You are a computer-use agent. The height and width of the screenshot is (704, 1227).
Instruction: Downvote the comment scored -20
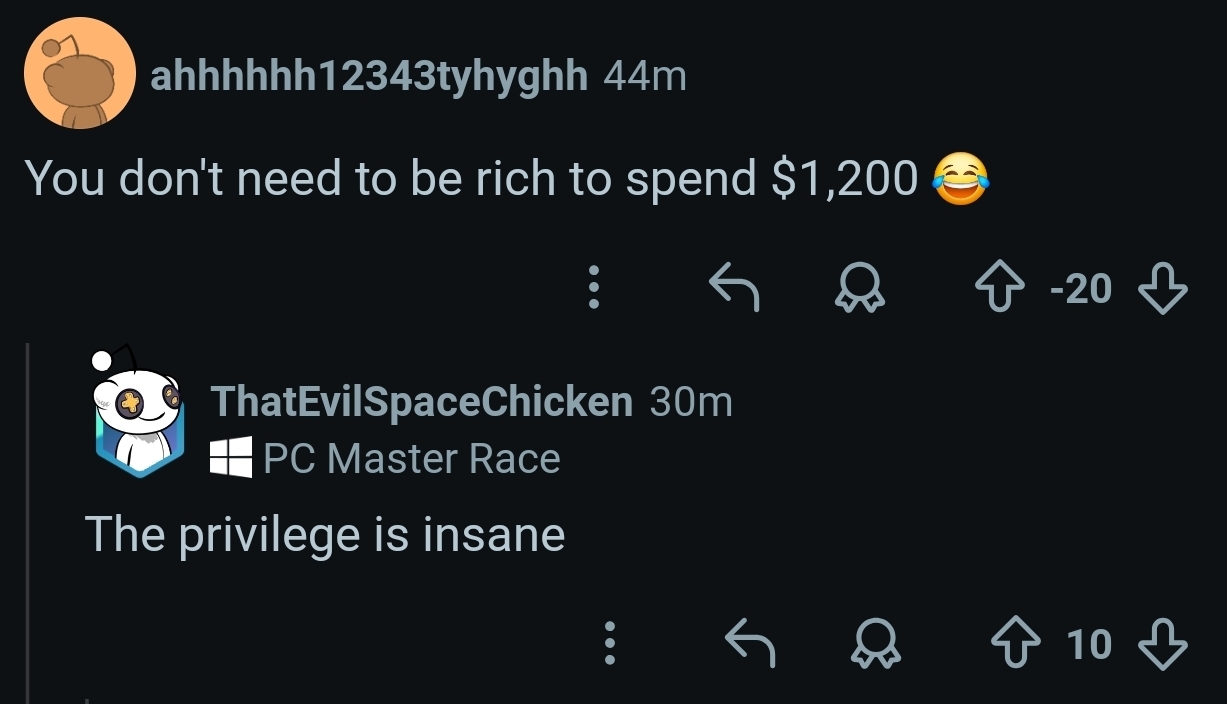click(x=1164, y=289)
